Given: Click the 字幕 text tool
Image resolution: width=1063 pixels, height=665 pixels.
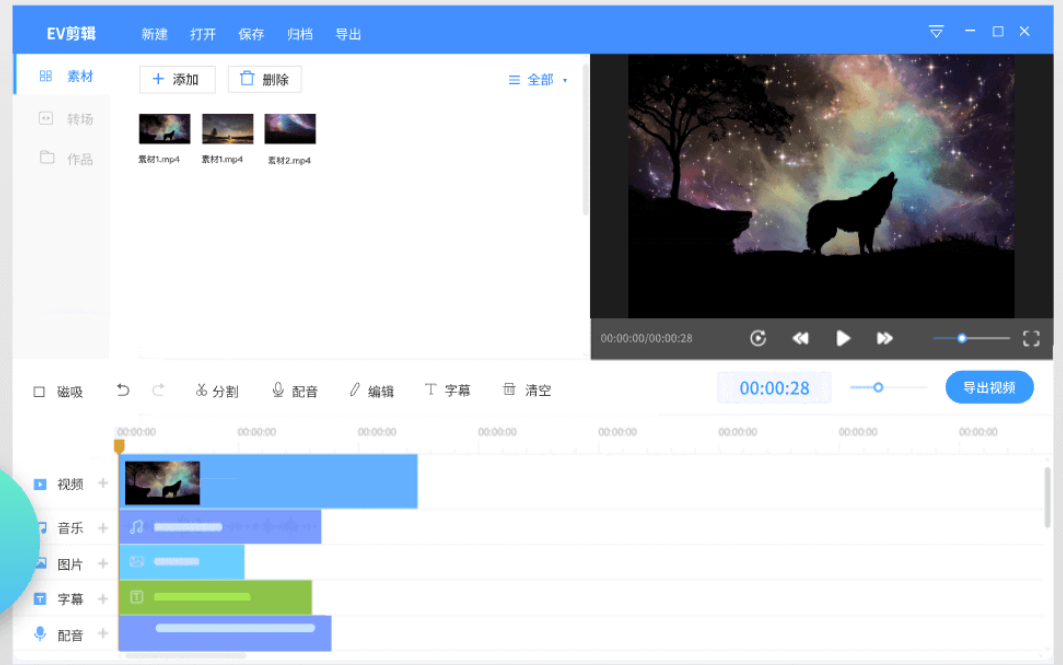Looking at the screenshot, I should click(x=447, y=390).
